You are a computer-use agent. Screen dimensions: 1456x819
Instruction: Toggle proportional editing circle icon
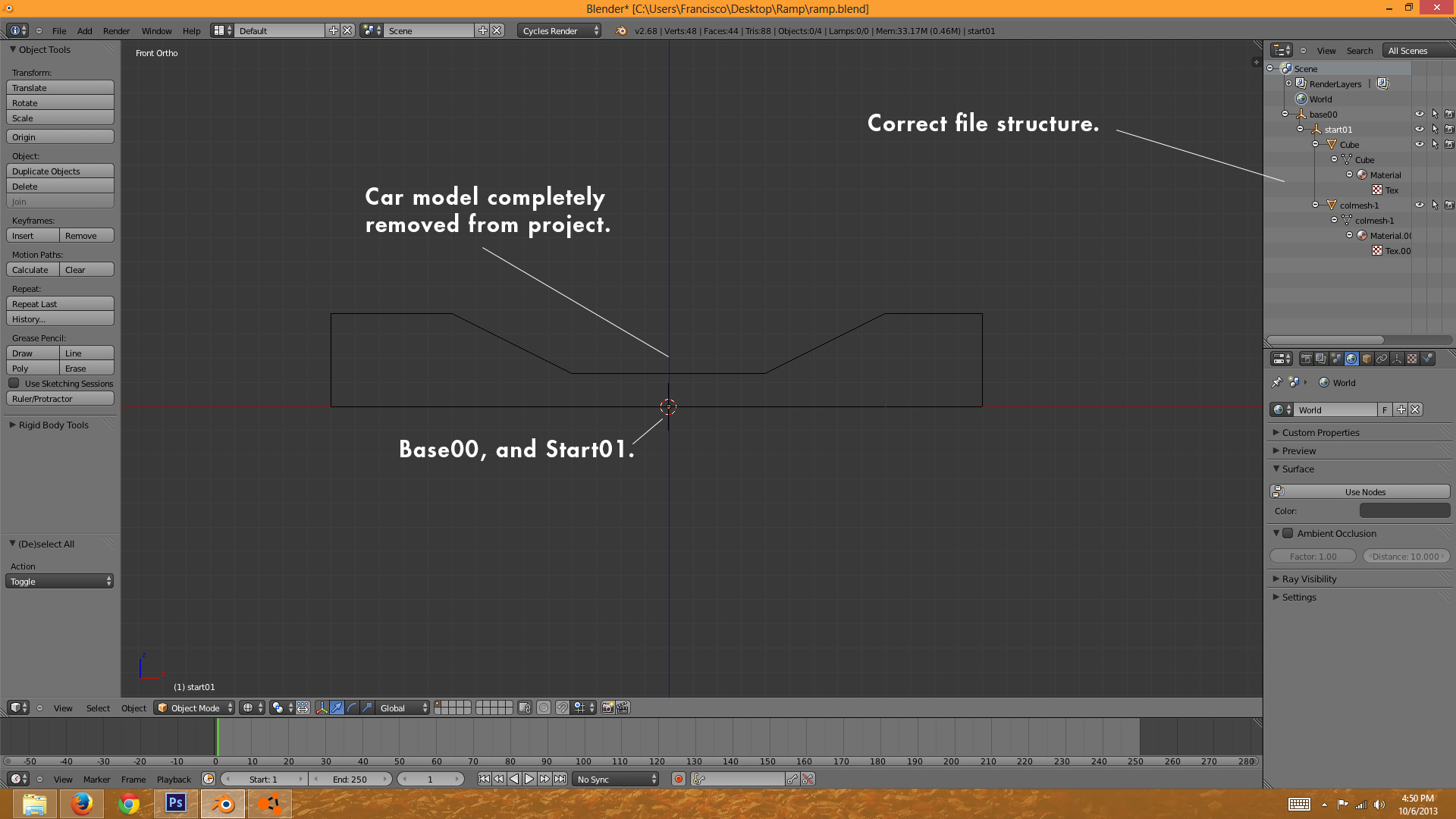click(x=544, y=708)
